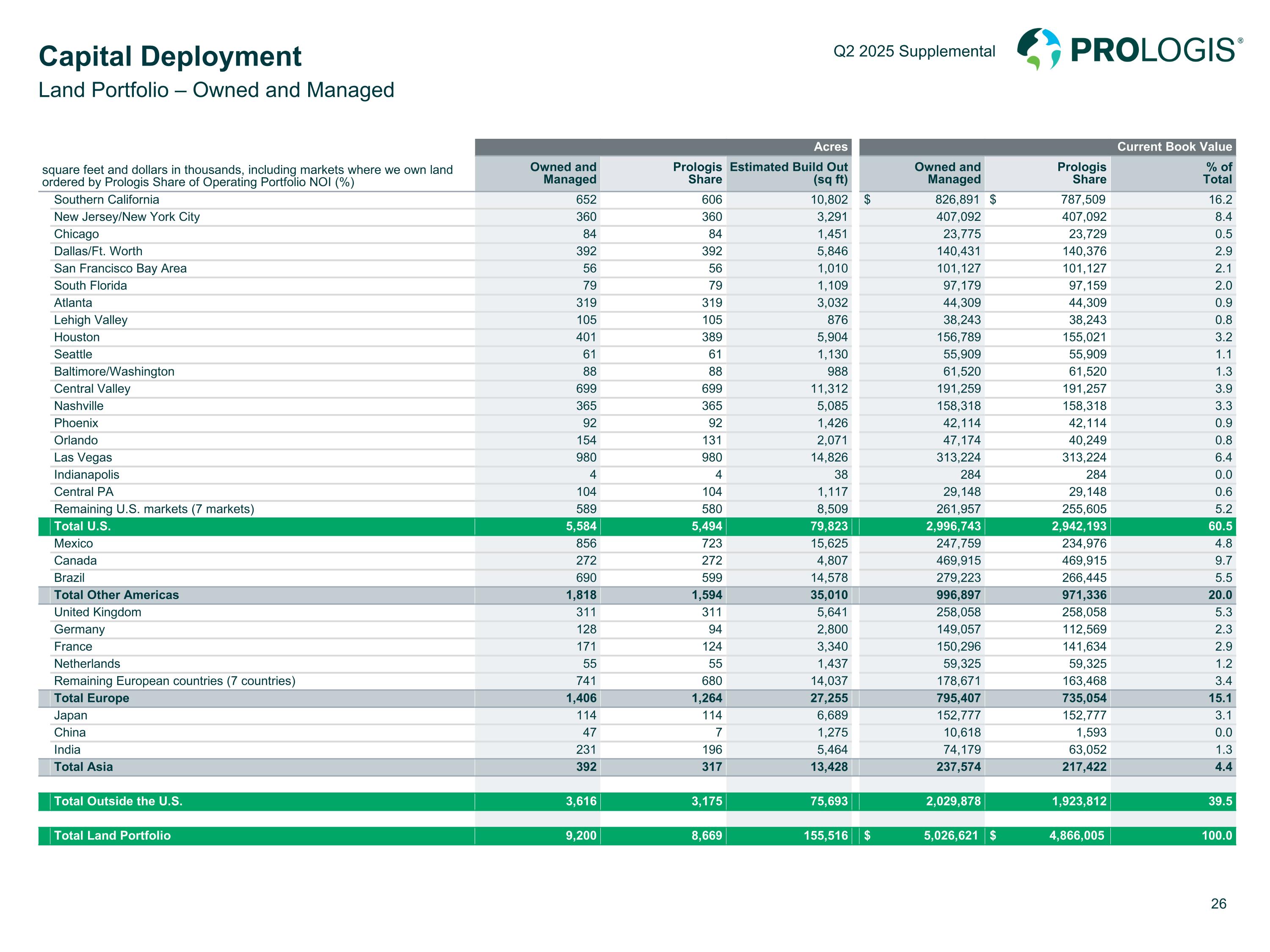Click the green Total U.S. row
This screenshot has width=1270, height=952.
click(82, 526)
